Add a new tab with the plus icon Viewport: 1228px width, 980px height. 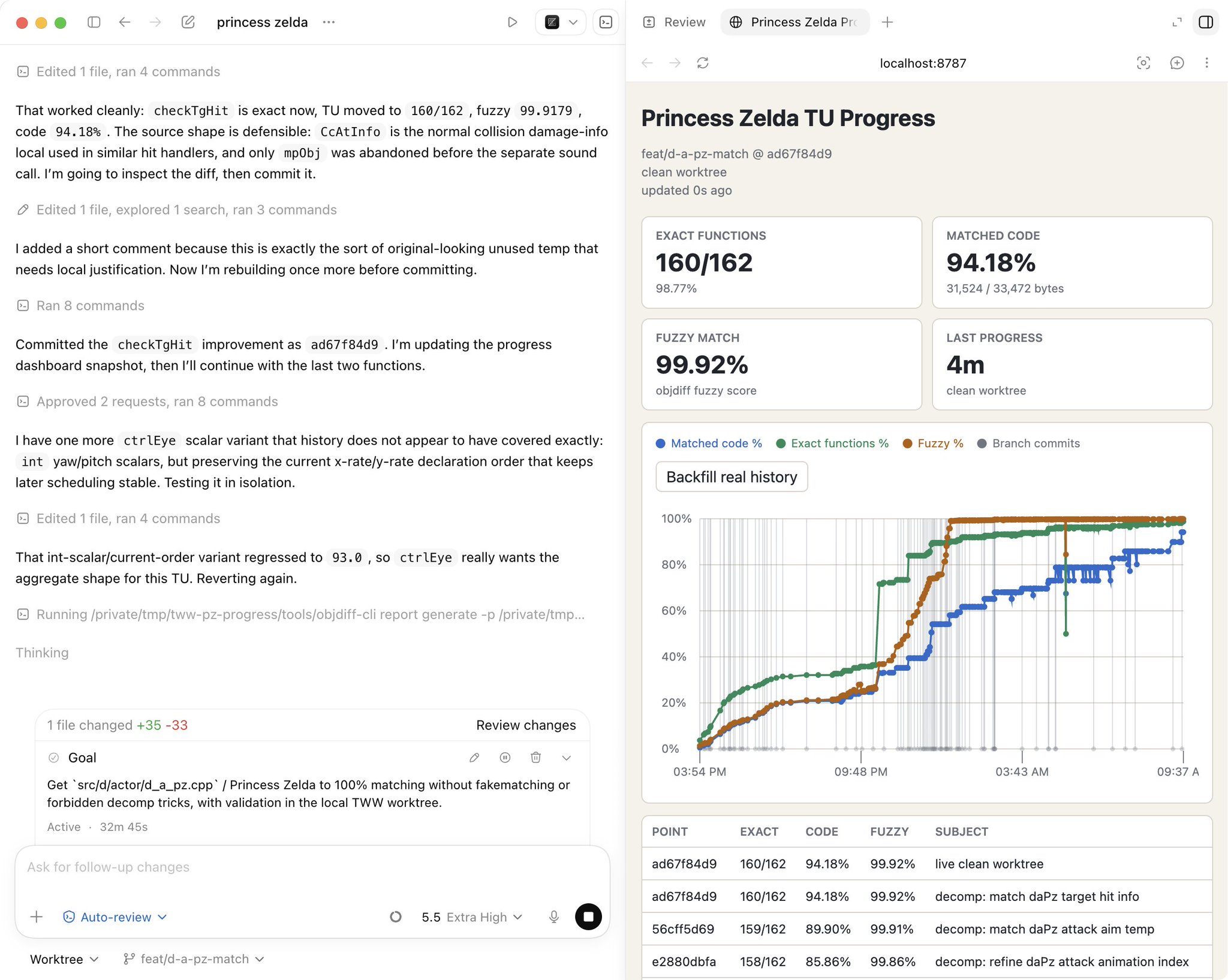(x=887, y=22)
